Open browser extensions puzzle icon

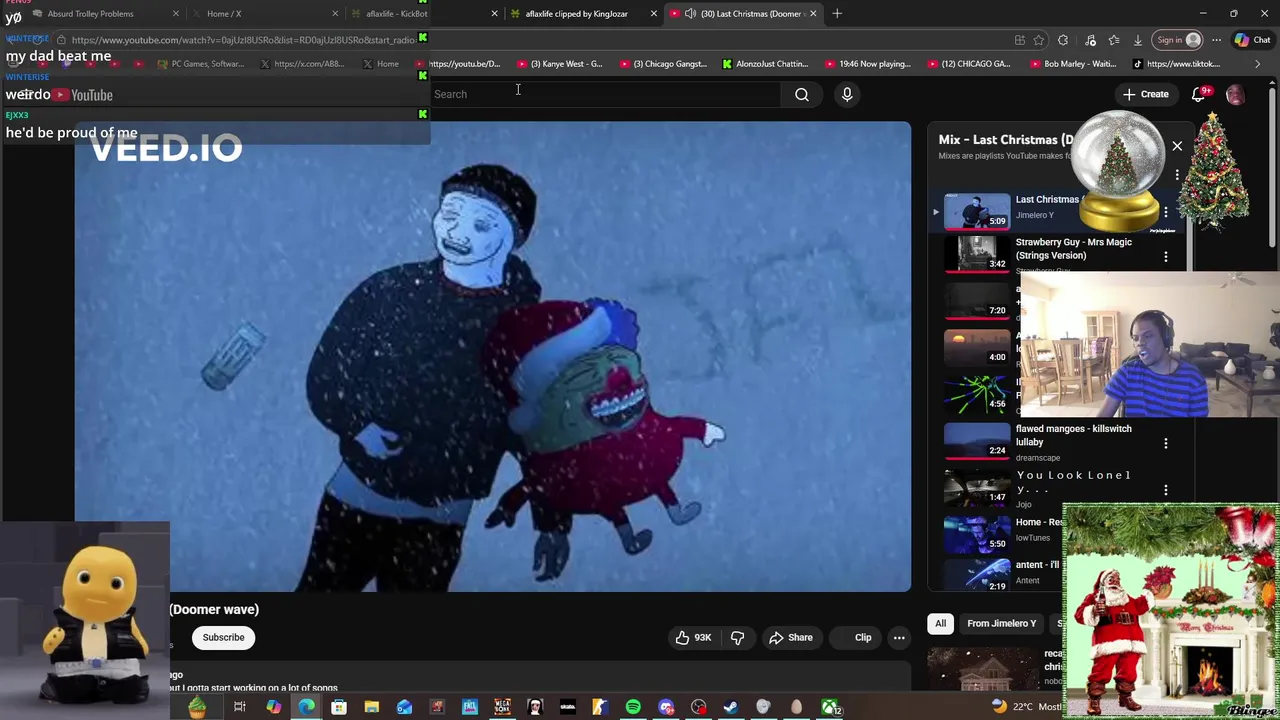[x=1063, y=40]
